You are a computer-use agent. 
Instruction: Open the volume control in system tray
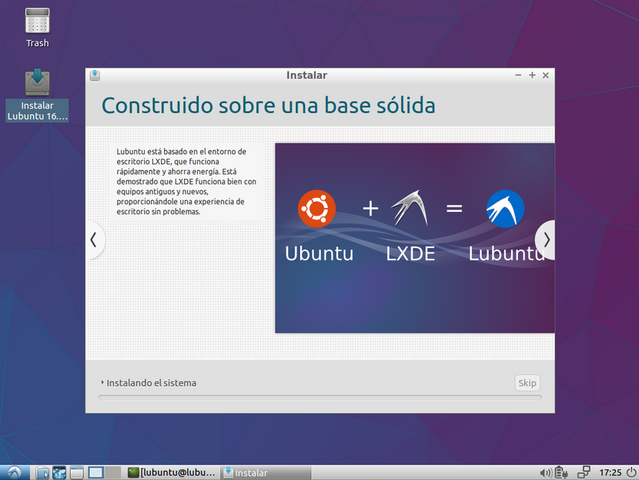545,473
